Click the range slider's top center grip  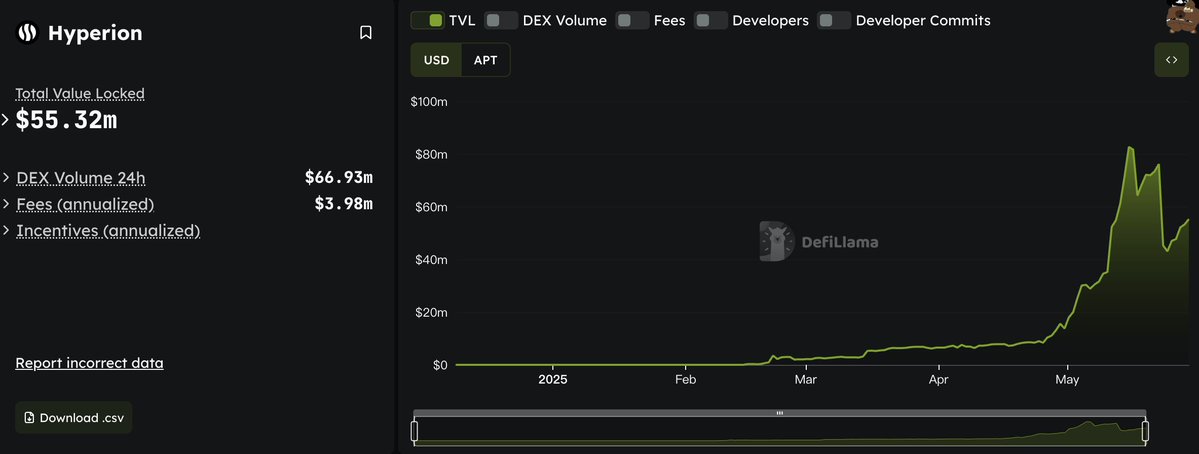[x=780, y=413]
